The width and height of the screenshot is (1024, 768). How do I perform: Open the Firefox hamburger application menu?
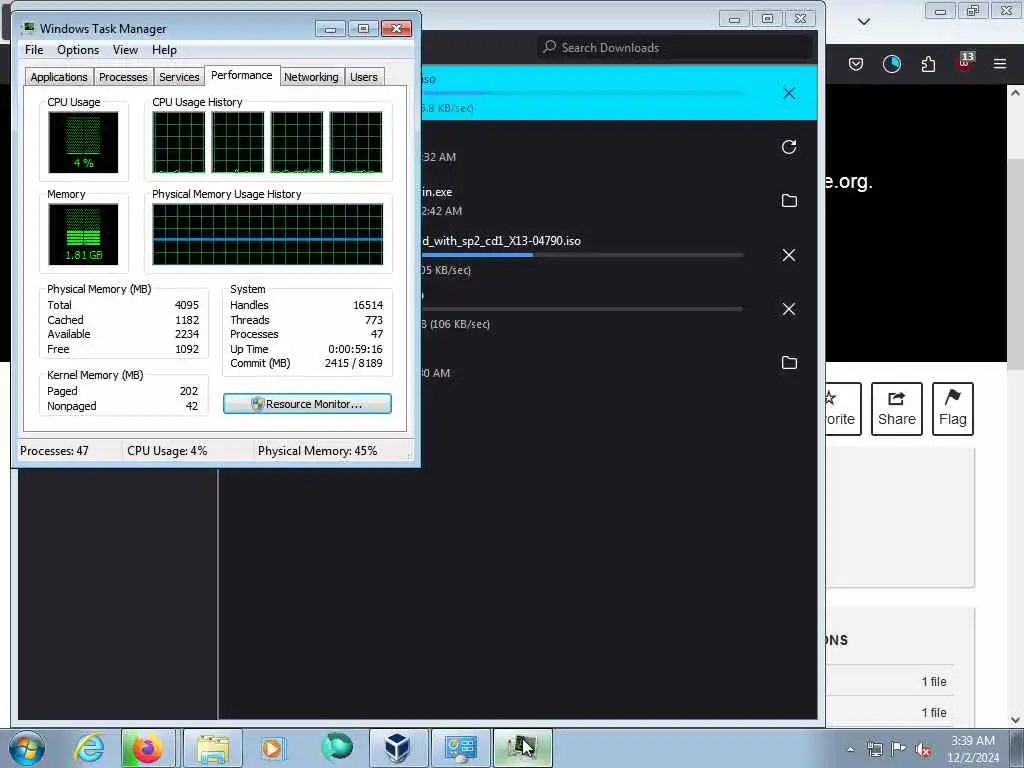point(1000,64)
